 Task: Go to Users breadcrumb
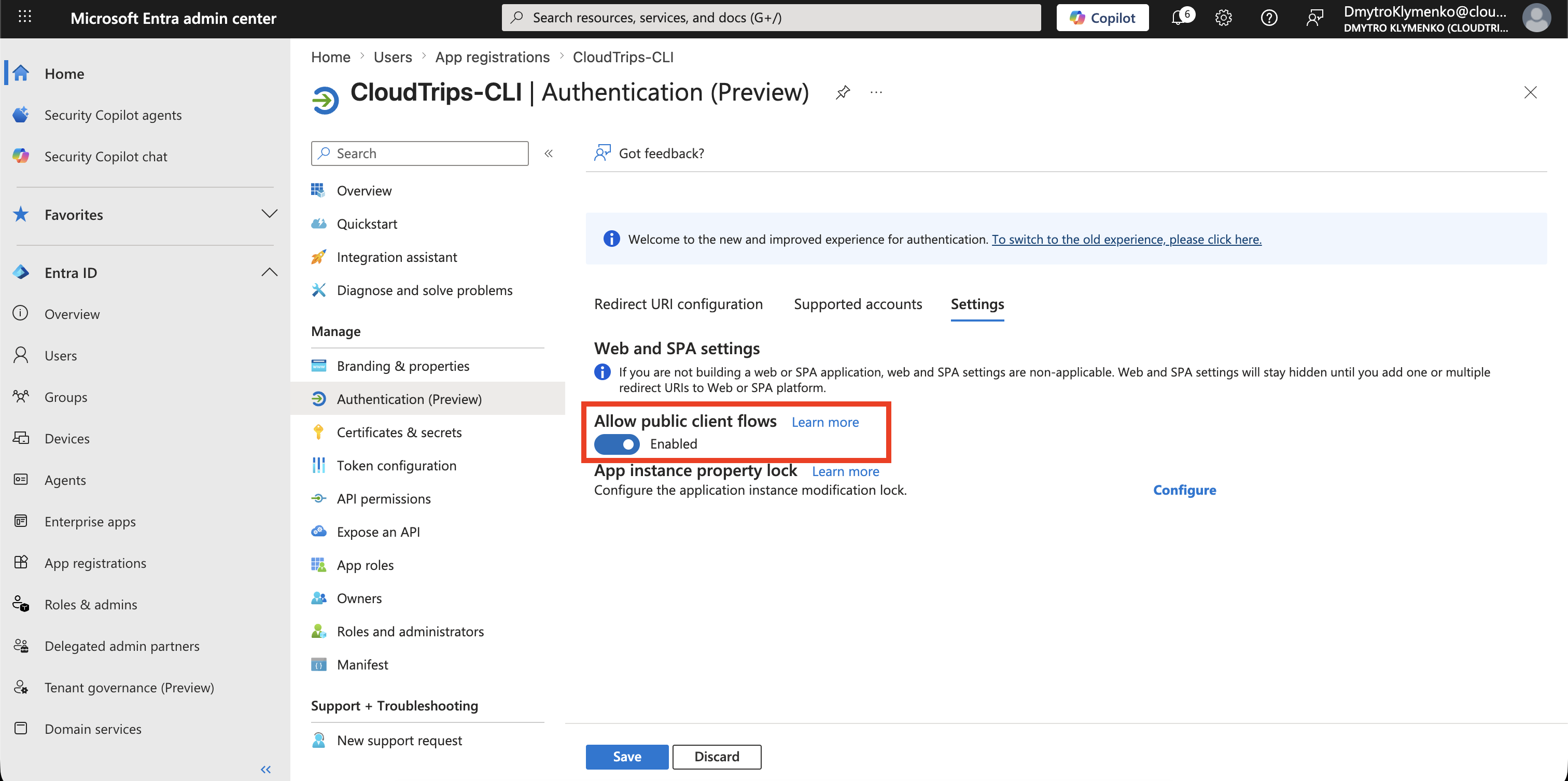(x=393, y=57)
